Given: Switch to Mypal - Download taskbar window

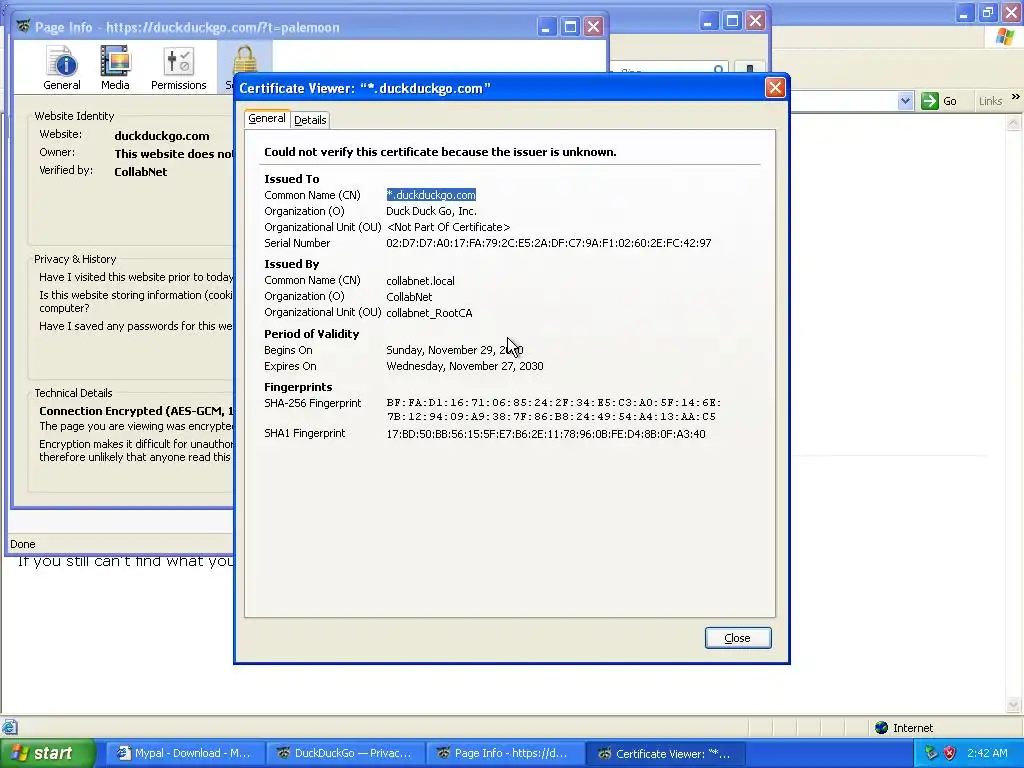Looking at the screenshot, I should [184, 753].
